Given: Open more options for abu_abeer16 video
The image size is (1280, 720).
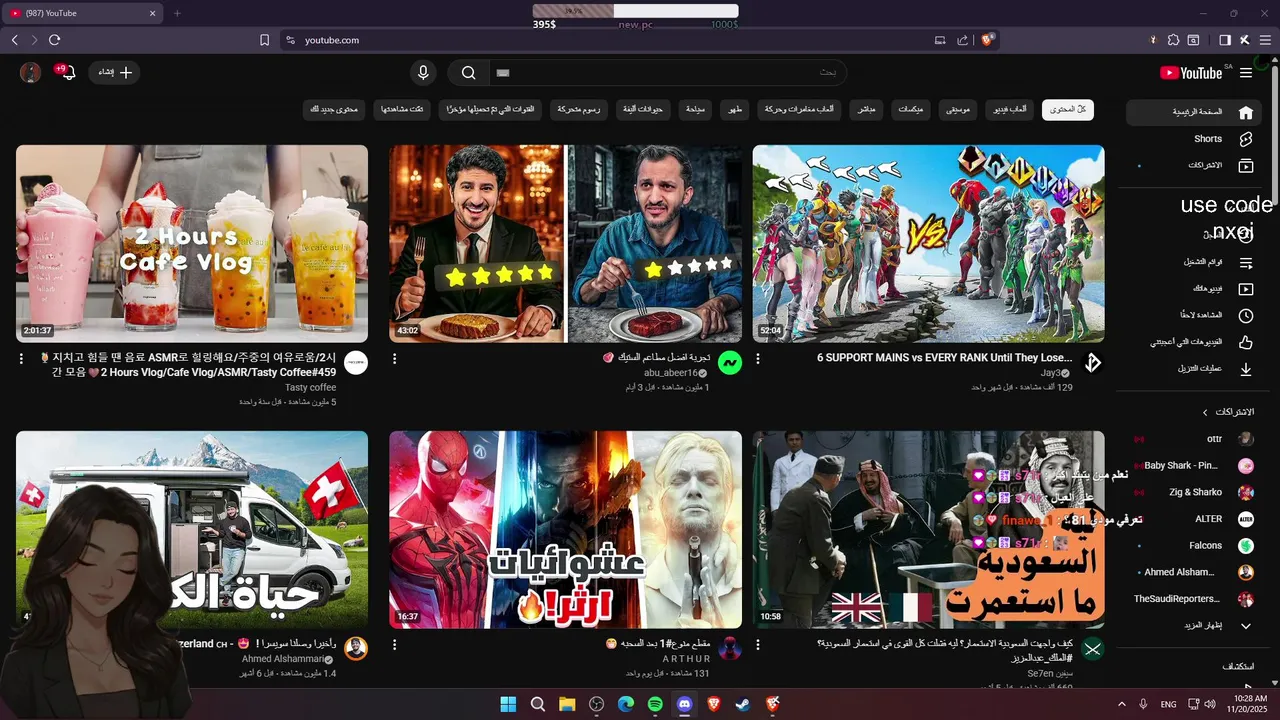Looking at the screenshot, I should click(x=394, y=358).
